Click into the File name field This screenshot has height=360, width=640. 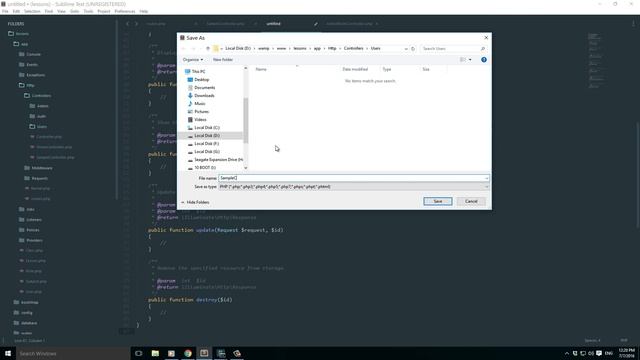(x=351, y=178)
